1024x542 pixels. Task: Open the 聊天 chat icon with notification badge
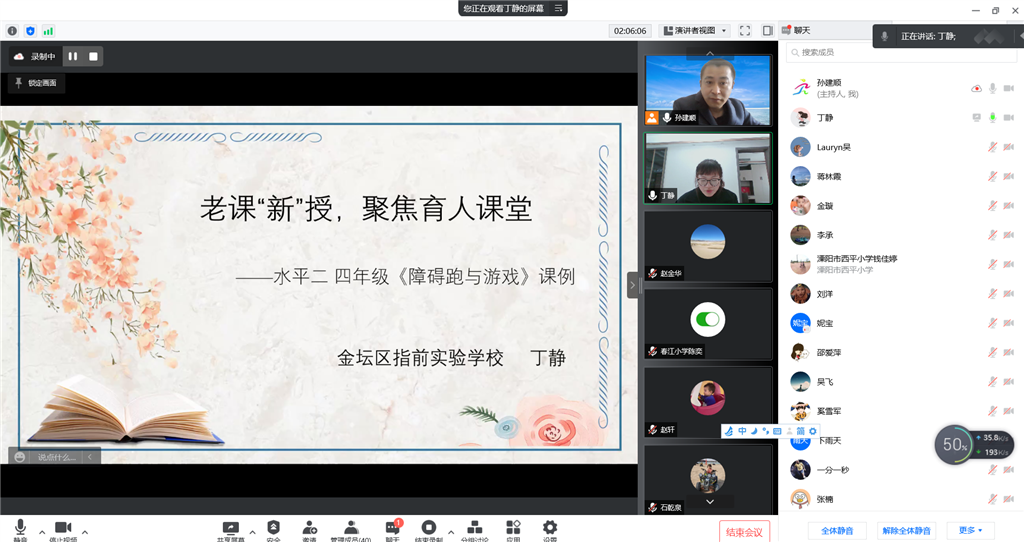point(392,528)
